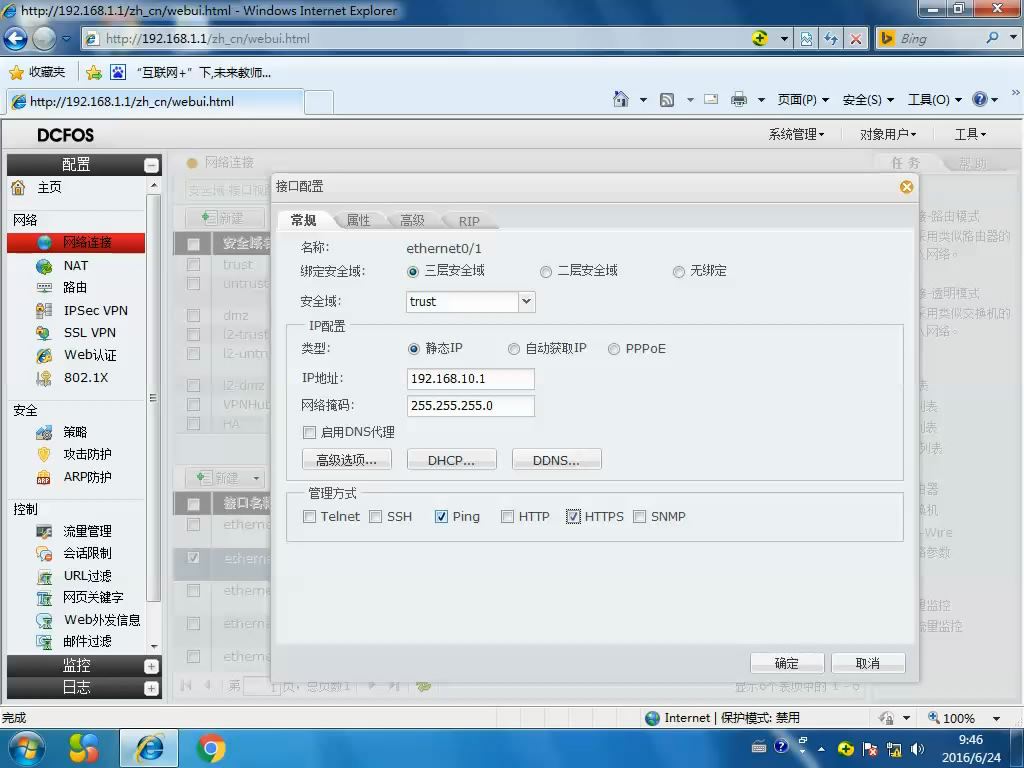Select the 自动获取IP radio button

[x=514, y=349]
